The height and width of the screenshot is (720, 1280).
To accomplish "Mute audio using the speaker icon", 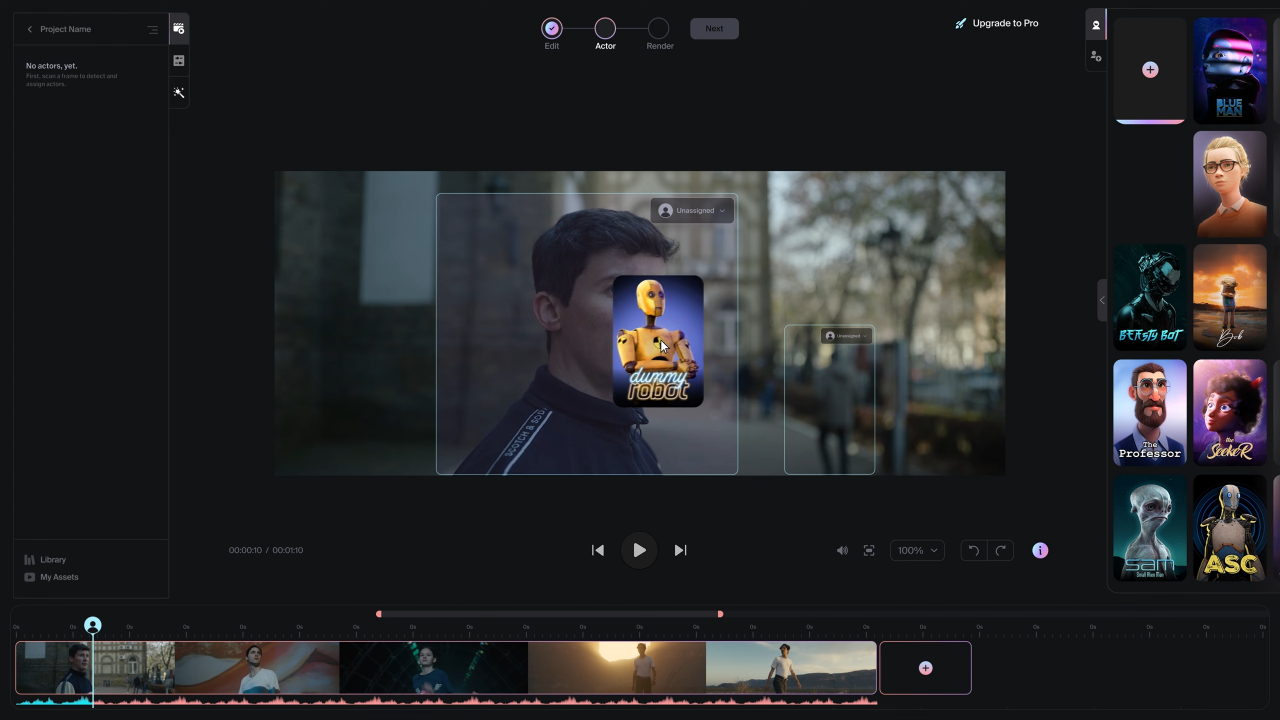I will click(x=842, y=550).
